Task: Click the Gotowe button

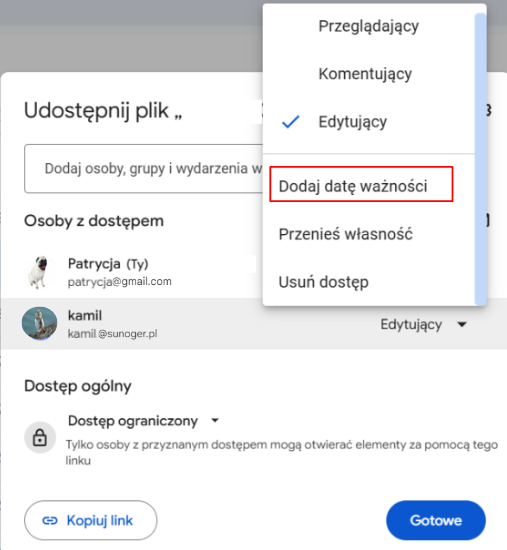Action: coord(436,520)
